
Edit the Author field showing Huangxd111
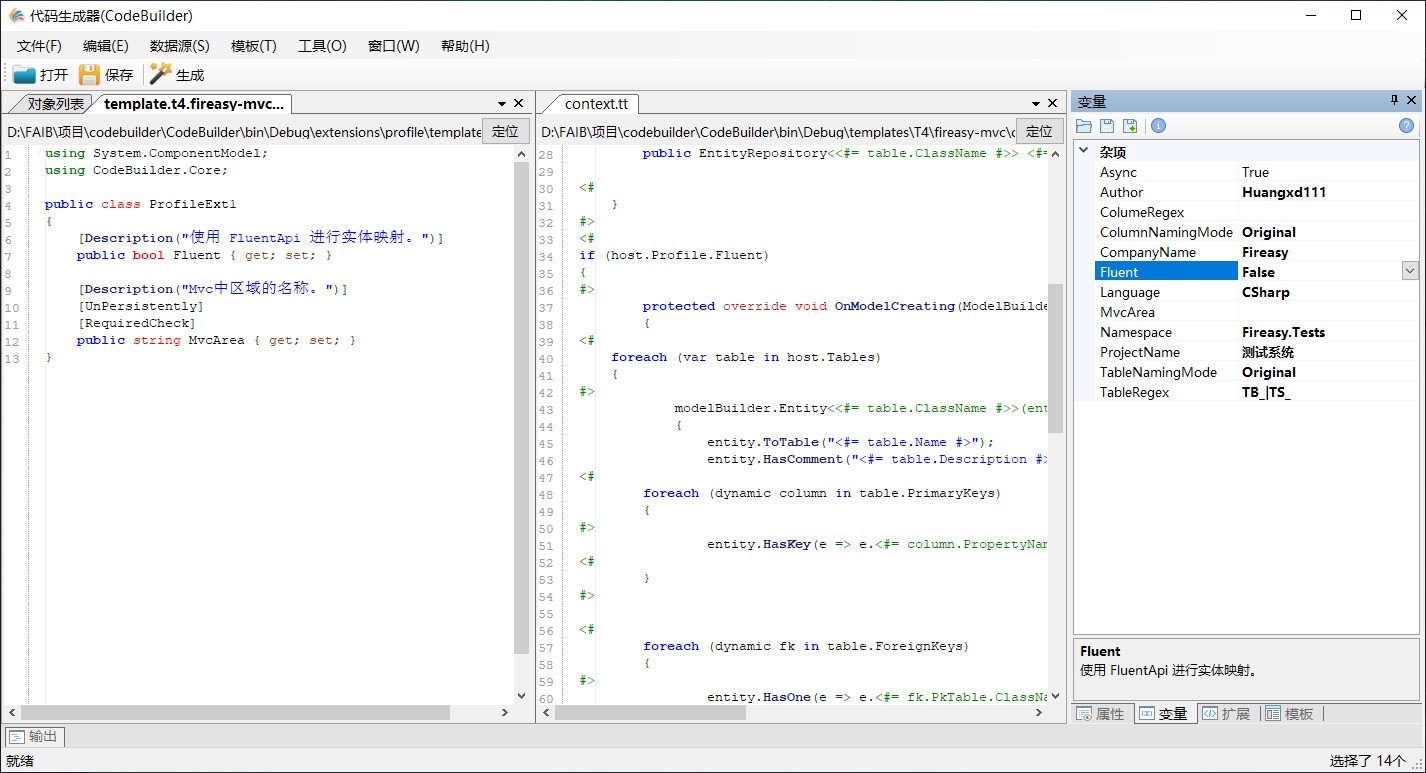tap(1300, 191)
